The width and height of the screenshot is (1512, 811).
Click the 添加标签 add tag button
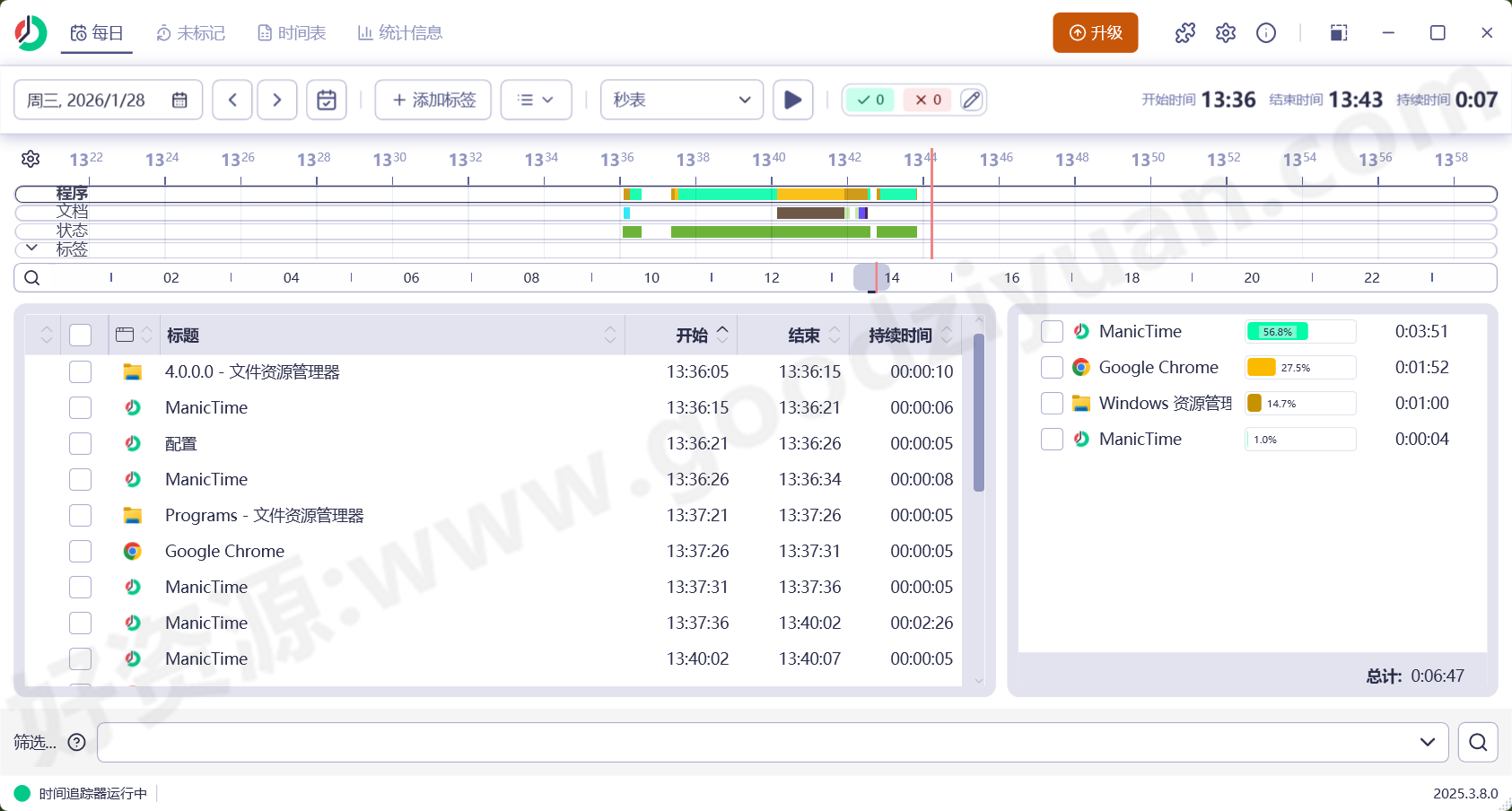433,100
